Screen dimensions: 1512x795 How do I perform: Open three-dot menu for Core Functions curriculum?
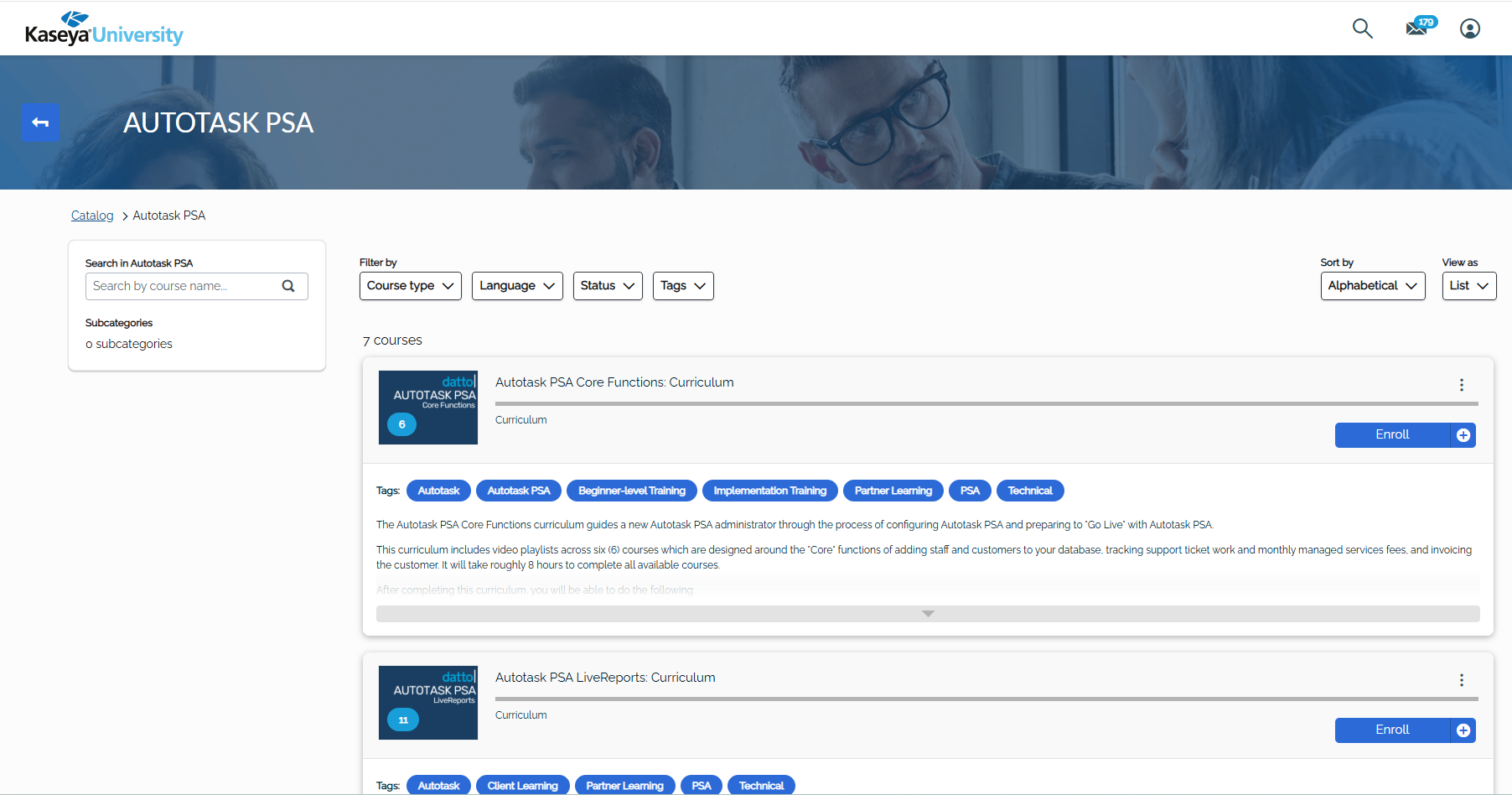pyautogui.click(x=1461, y=385)
